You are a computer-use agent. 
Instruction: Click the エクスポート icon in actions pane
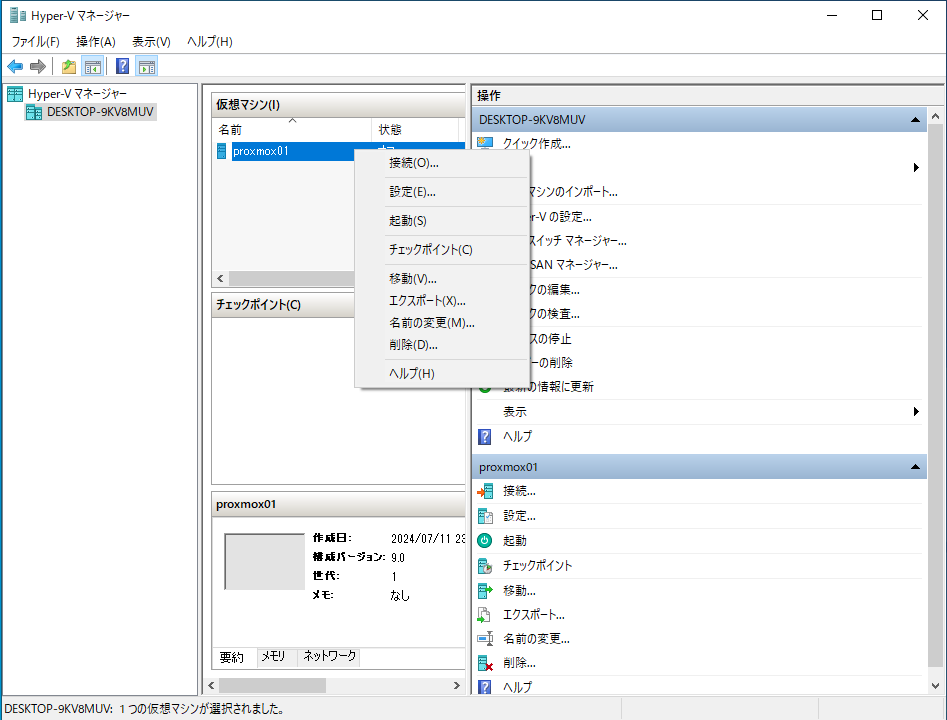click(x=486, y=614)
